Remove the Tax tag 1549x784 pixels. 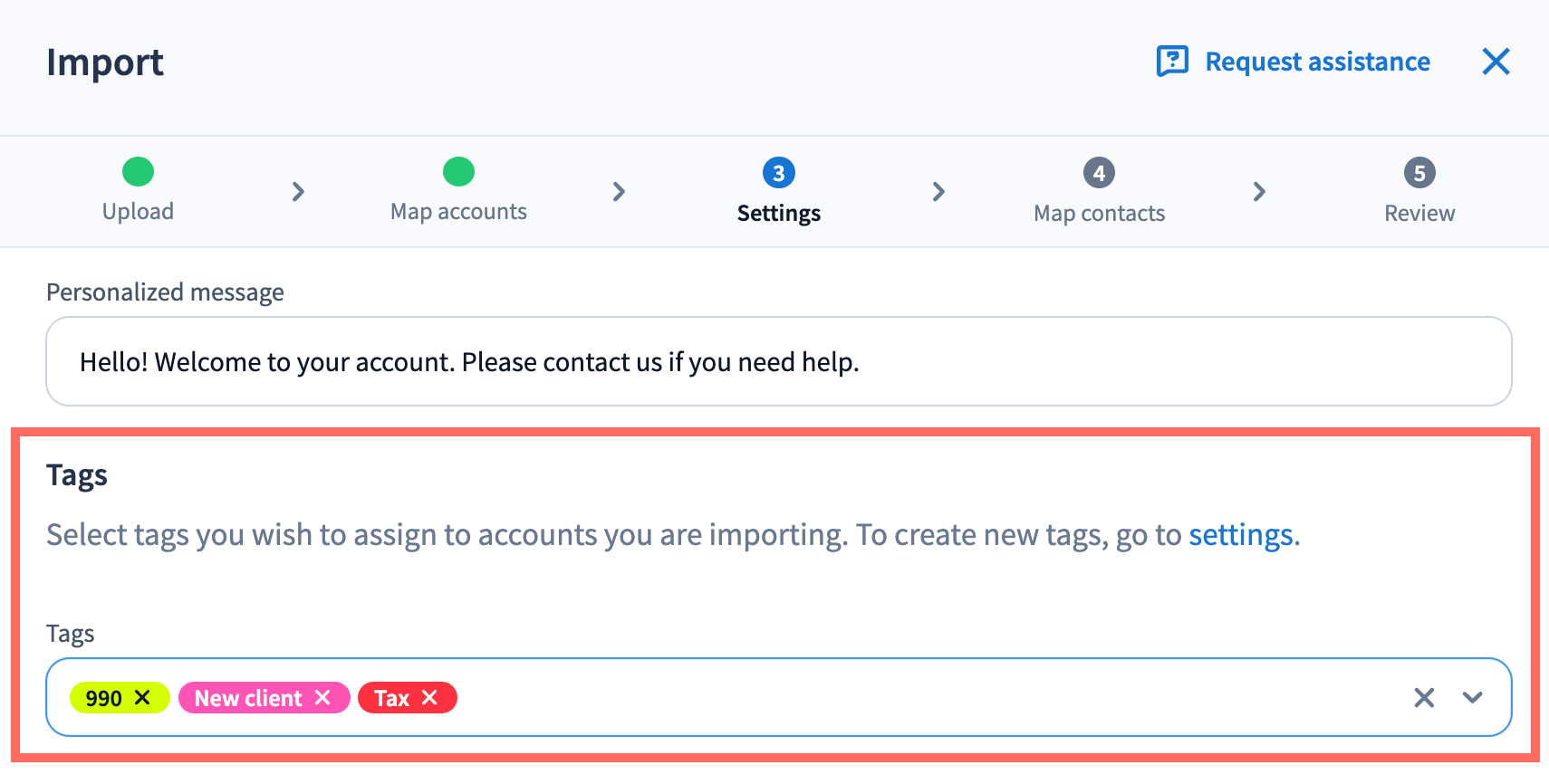pyautogui.click(x=429, y=697)
